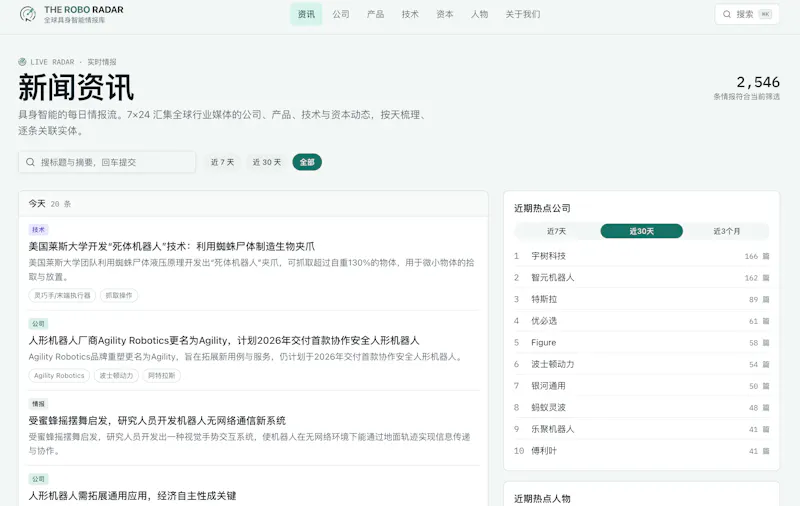This screenshot has width=800, height=506.
Task: Filter news to 近 30 天
Action: 267,162
